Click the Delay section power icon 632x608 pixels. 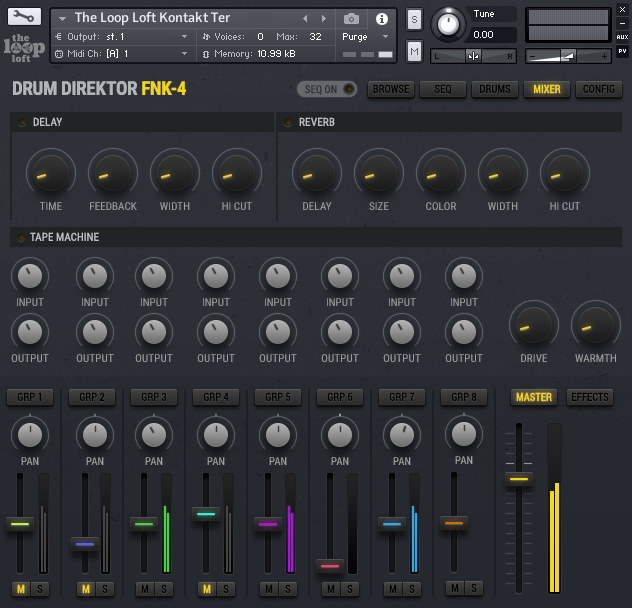(23, 122)
